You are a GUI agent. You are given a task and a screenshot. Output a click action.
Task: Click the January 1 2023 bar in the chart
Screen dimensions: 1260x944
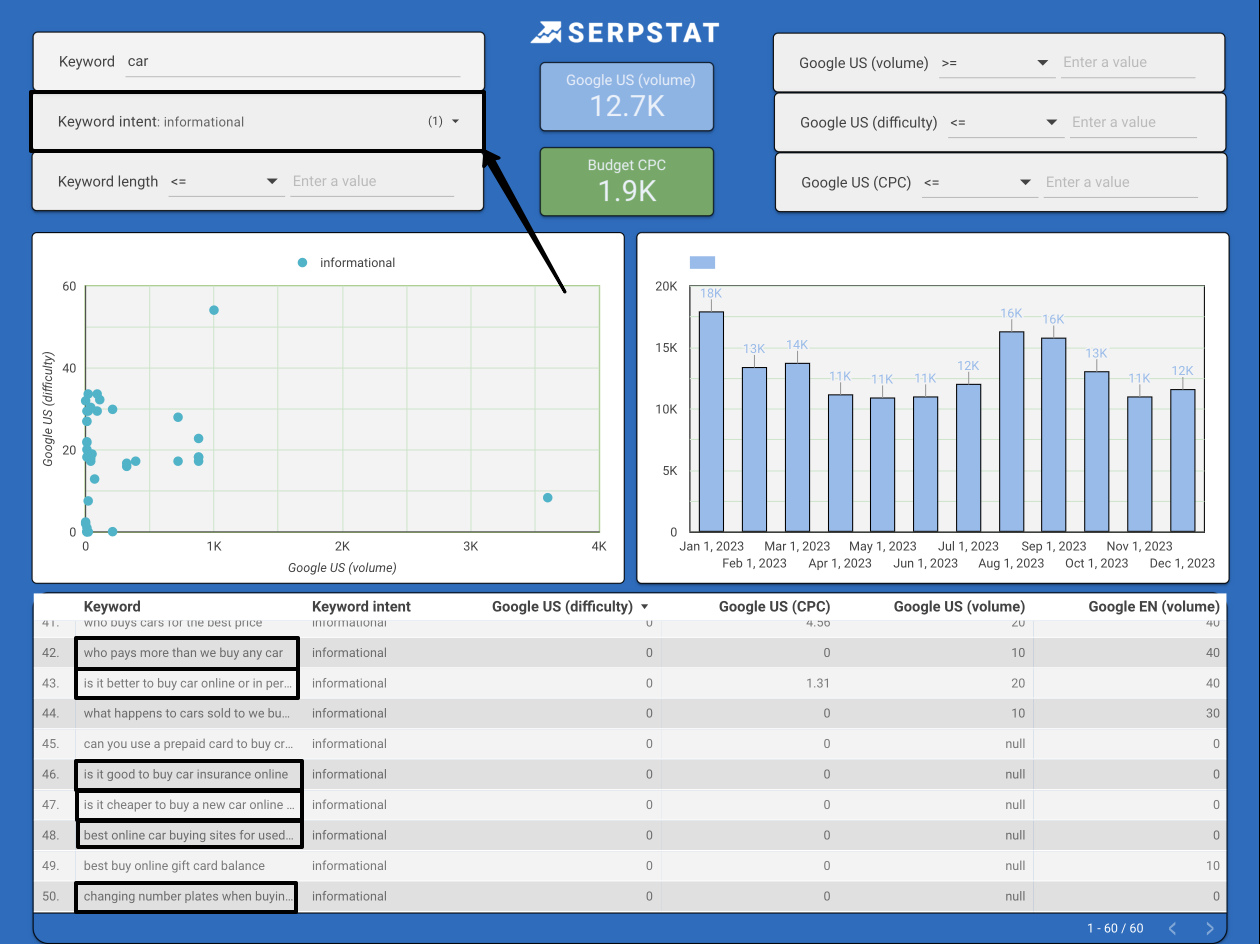[712, 420]
